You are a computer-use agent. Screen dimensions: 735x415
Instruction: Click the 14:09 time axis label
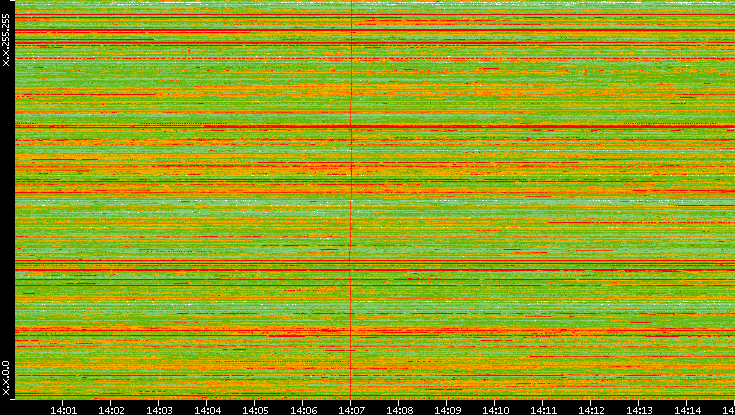447,410
